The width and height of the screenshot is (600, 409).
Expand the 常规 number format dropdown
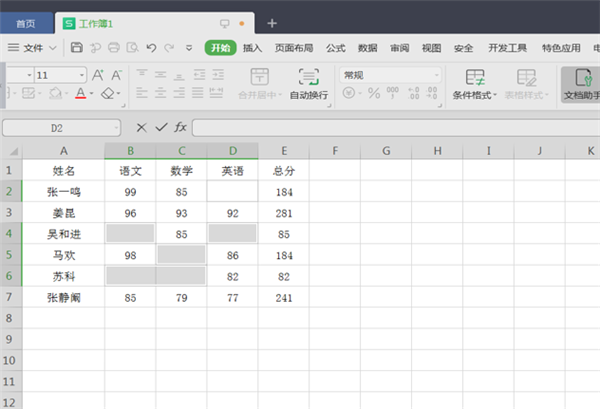436,75
